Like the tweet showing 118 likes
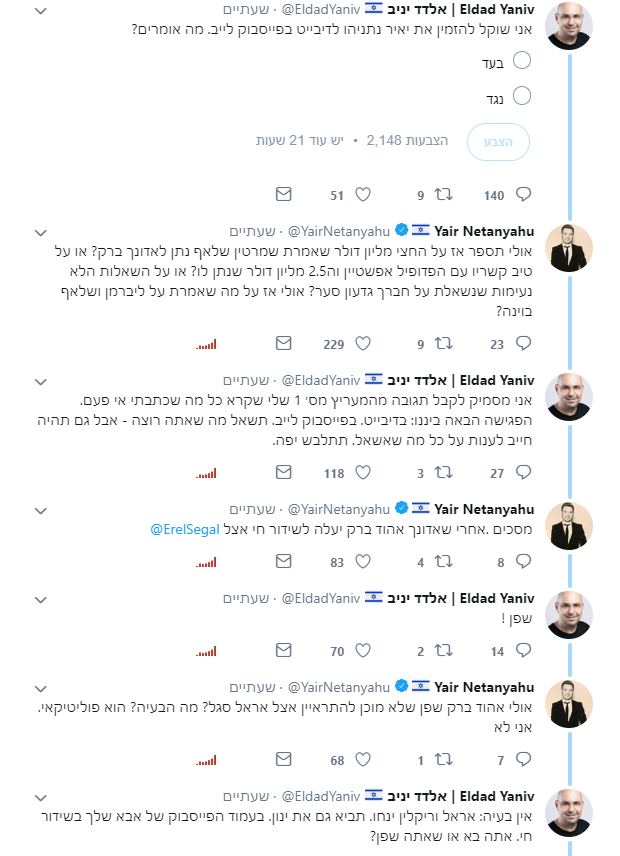The height and width of the screenshot is (856, 620). [363, 473]
